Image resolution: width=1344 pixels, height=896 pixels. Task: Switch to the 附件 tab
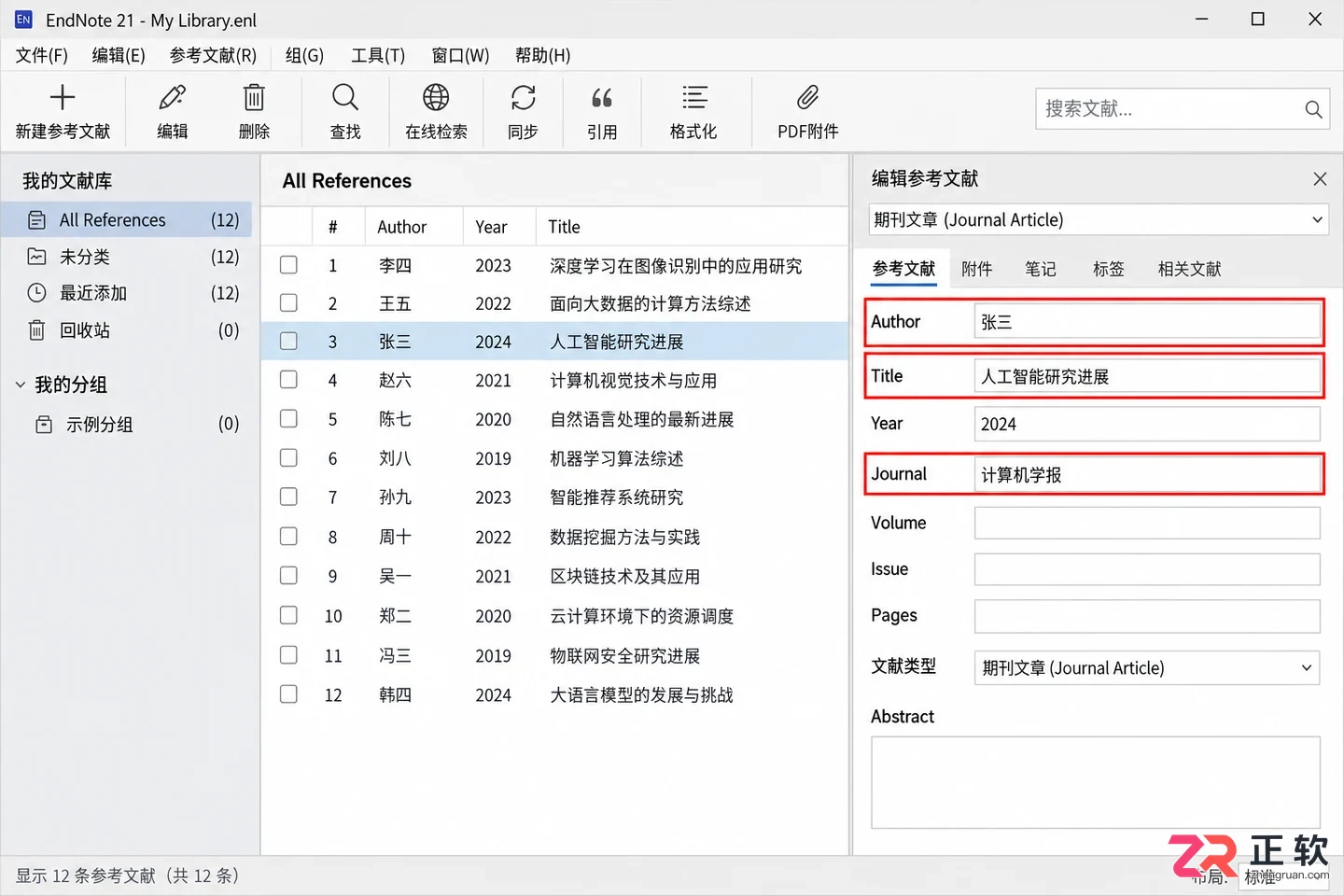[x=977, y=269]
